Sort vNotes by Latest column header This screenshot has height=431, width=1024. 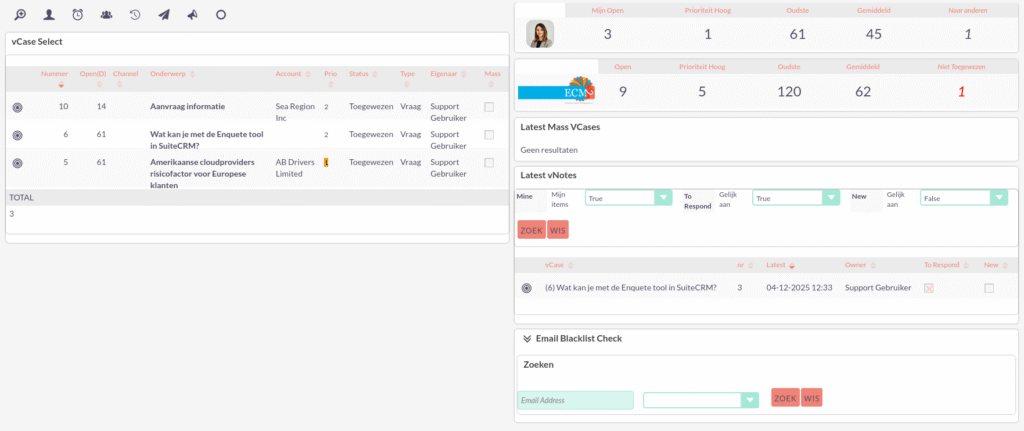point(779,266)
